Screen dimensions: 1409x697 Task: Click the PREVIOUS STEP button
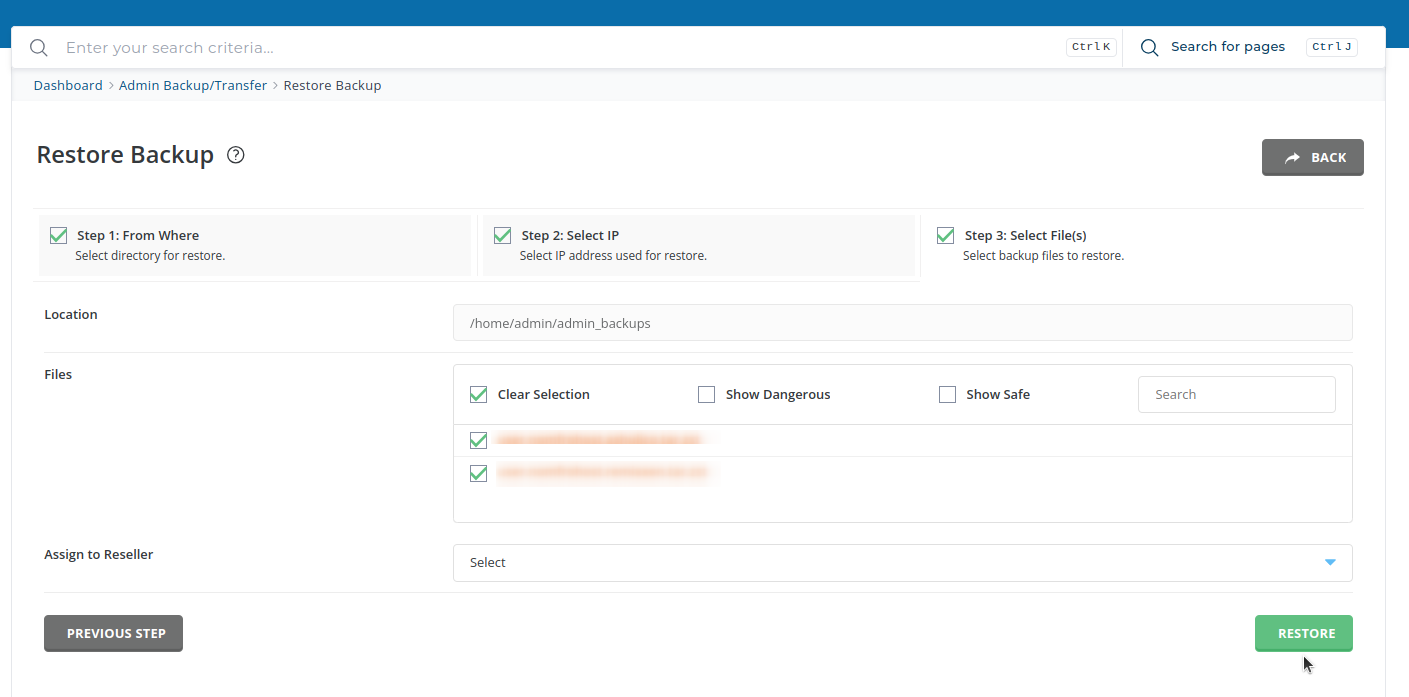[114, 633]
